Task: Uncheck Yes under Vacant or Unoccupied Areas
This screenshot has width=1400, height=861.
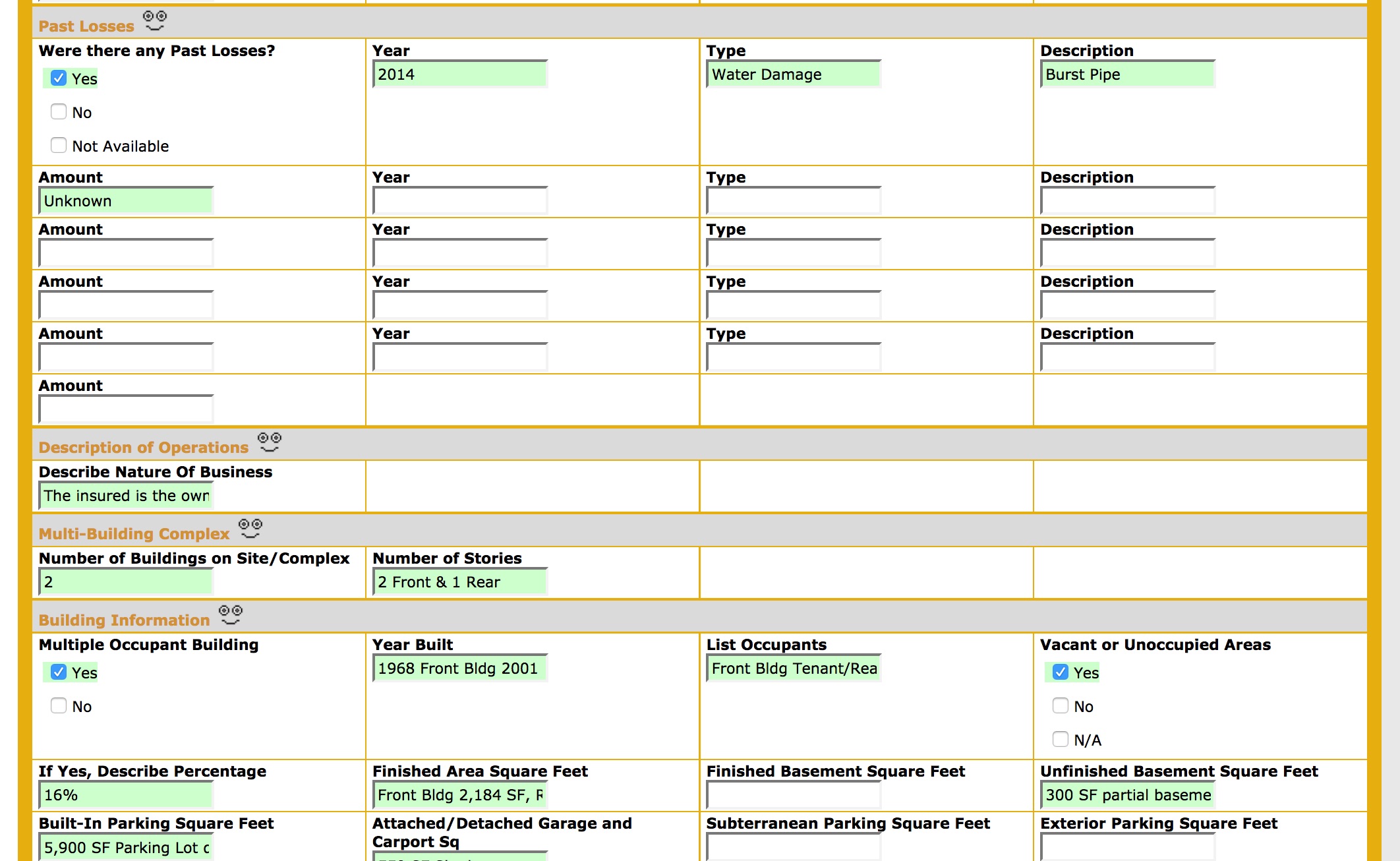Action: (x=1061, y=673)
